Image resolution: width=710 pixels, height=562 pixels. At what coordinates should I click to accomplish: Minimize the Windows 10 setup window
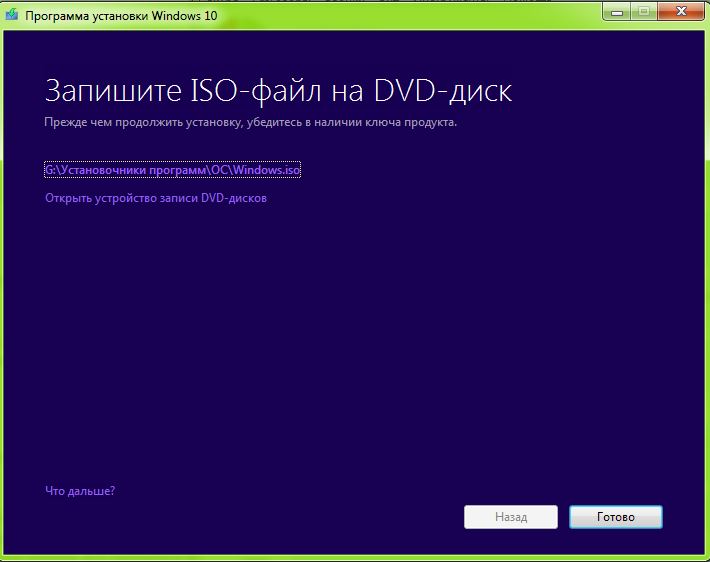(617, 11)
